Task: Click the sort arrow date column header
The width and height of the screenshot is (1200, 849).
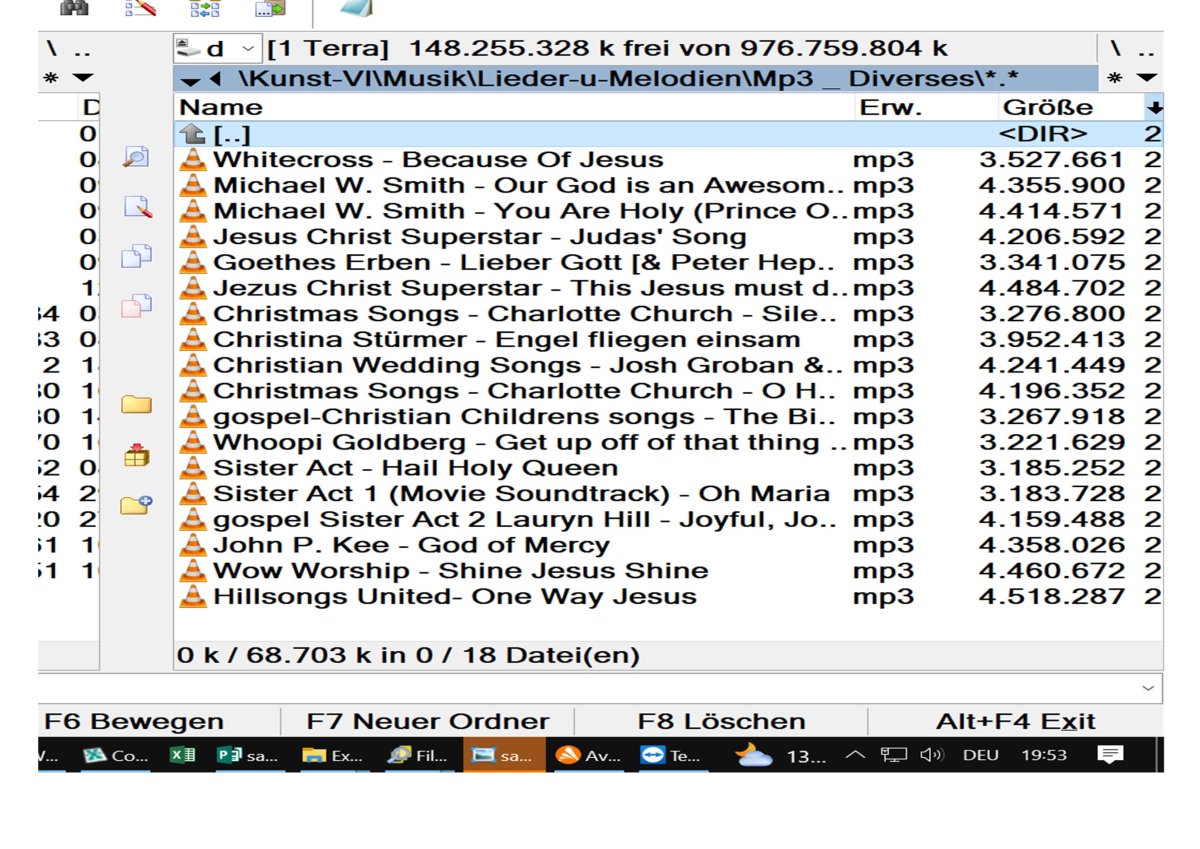Action: (x=1153, y=107)
